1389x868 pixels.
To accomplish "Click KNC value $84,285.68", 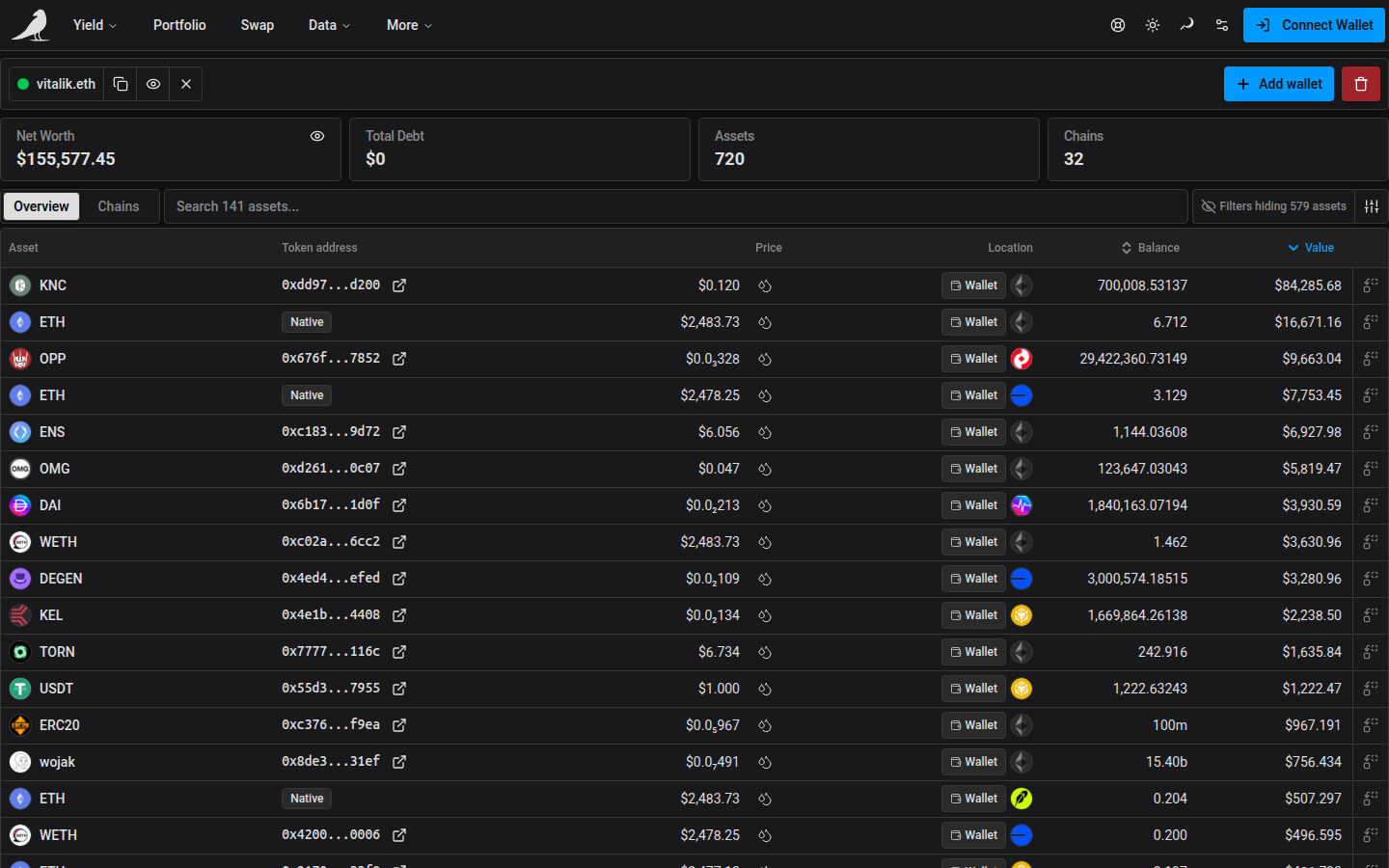I will click(1308, 285).
